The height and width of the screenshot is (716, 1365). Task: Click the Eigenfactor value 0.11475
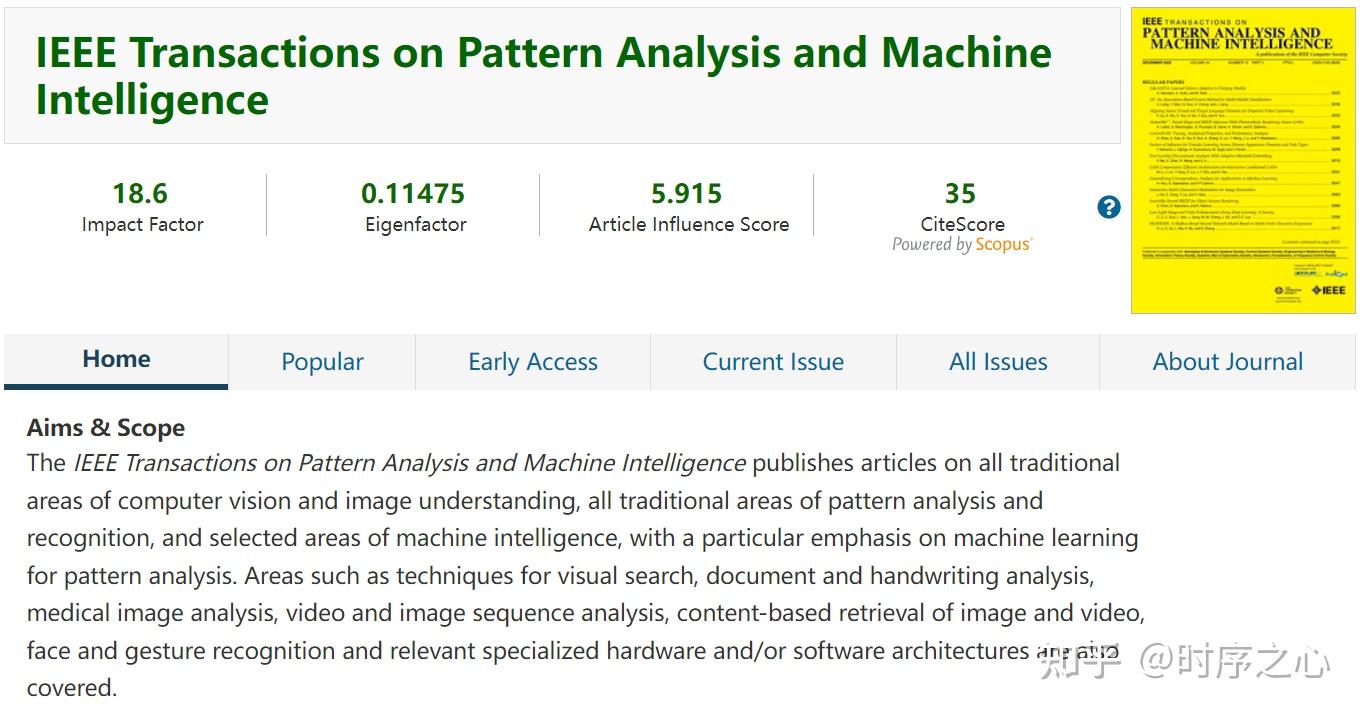413,193
